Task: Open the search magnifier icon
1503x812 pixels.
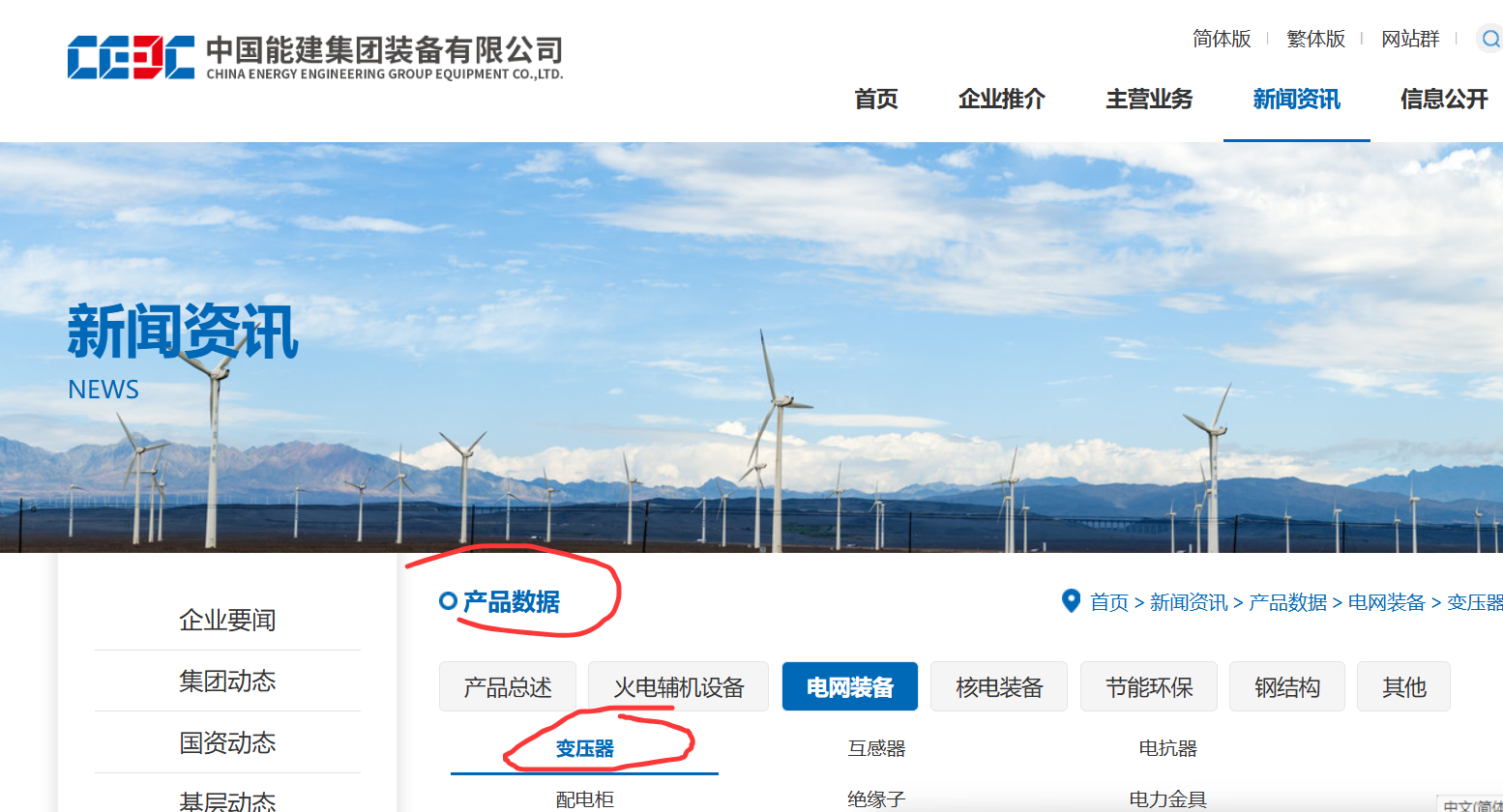Action: tap(1490, 39)
